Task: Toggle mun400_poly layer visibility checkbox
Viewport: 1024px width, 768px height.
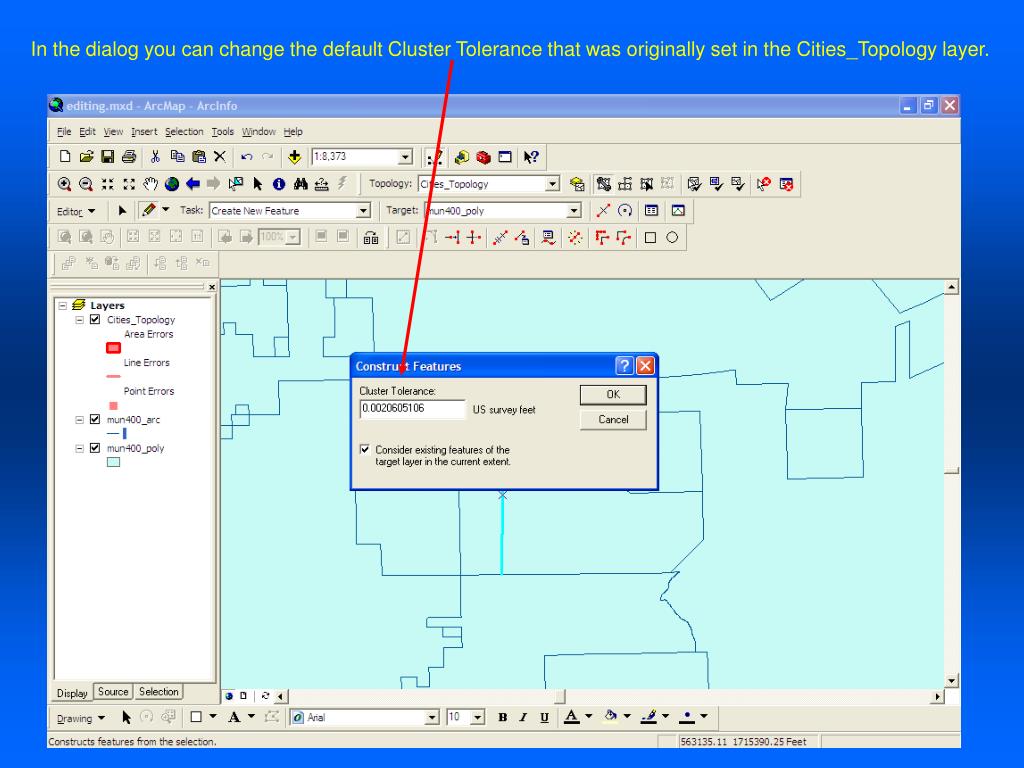Action: pos(95,448)
